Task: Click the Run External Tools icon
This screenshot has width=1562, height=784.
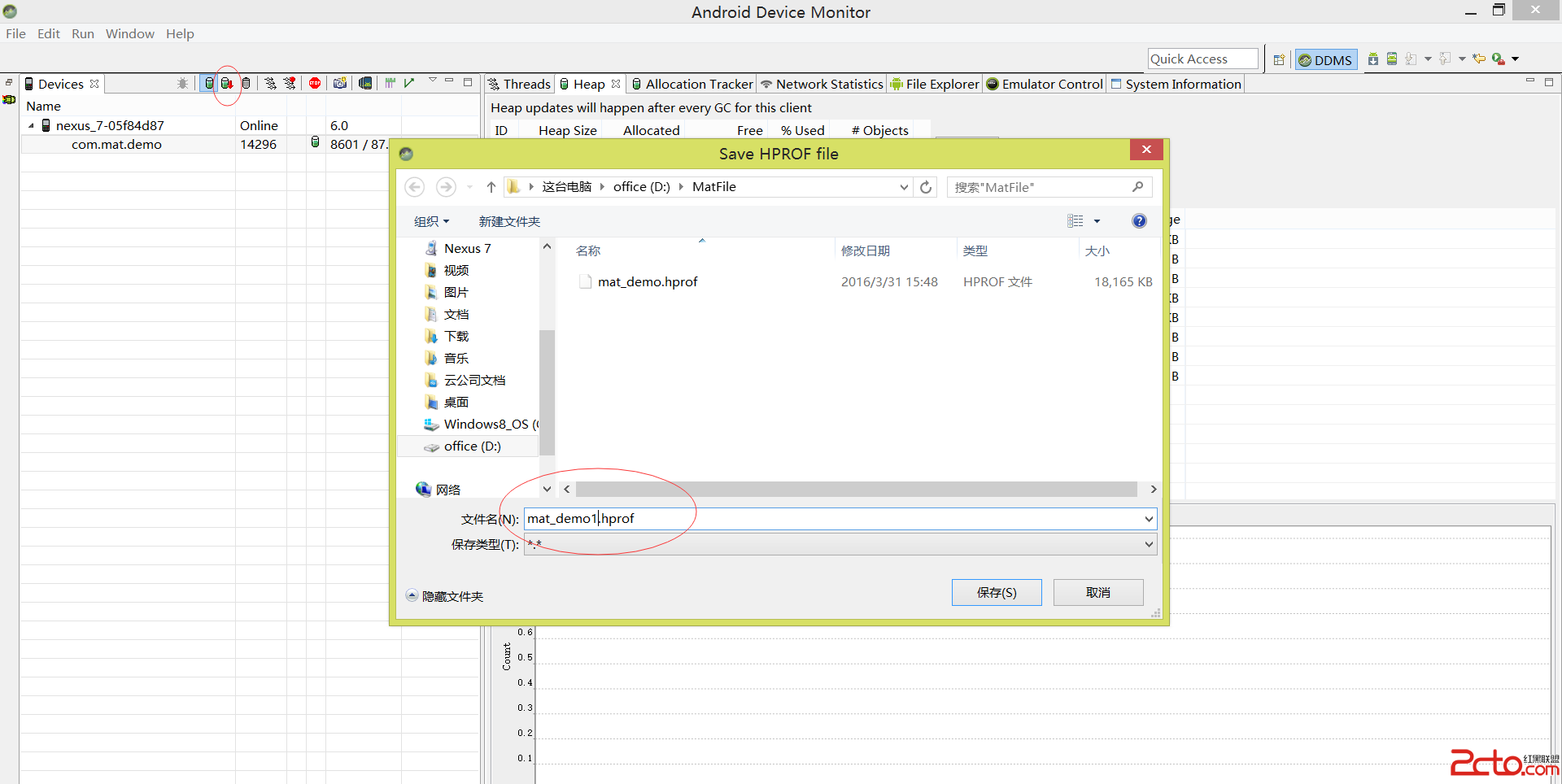Action: [1499, 59]
